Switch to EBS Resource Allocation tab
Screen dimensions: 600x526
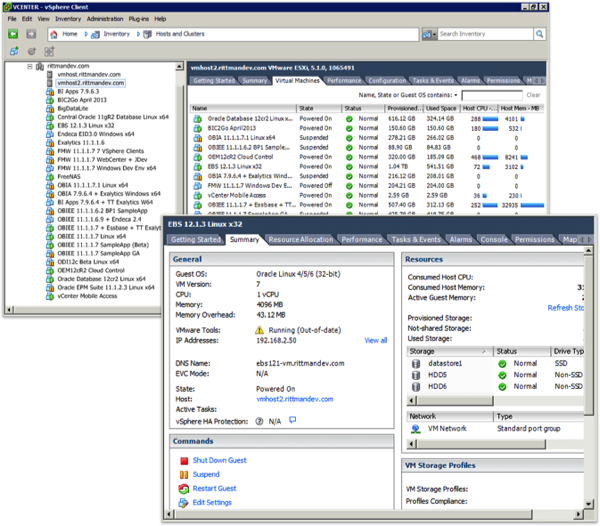coord(301,239)
